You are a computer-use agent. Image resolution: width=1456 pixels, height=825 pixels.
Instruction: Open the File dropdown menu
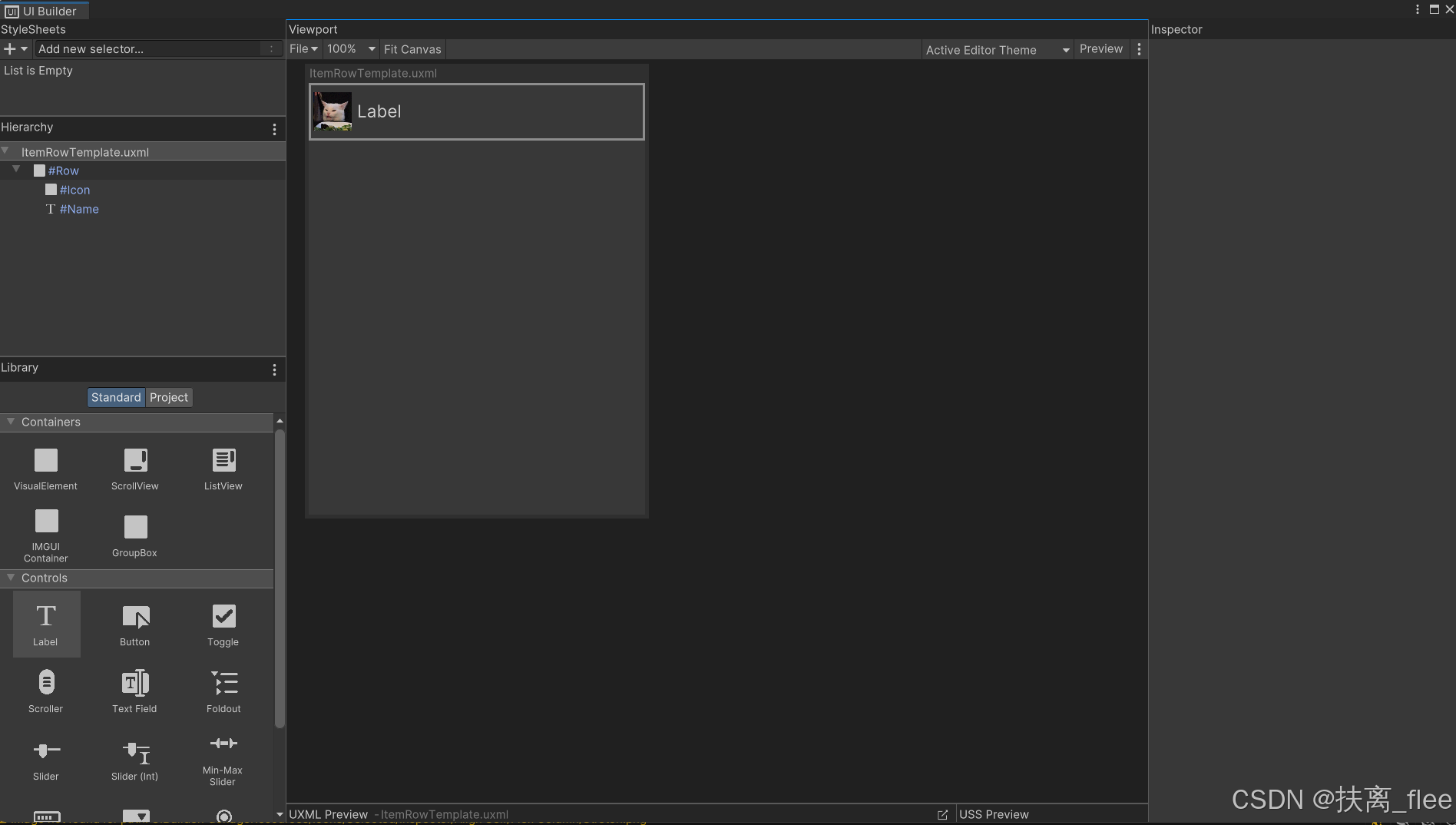click(x=303, y=48)
